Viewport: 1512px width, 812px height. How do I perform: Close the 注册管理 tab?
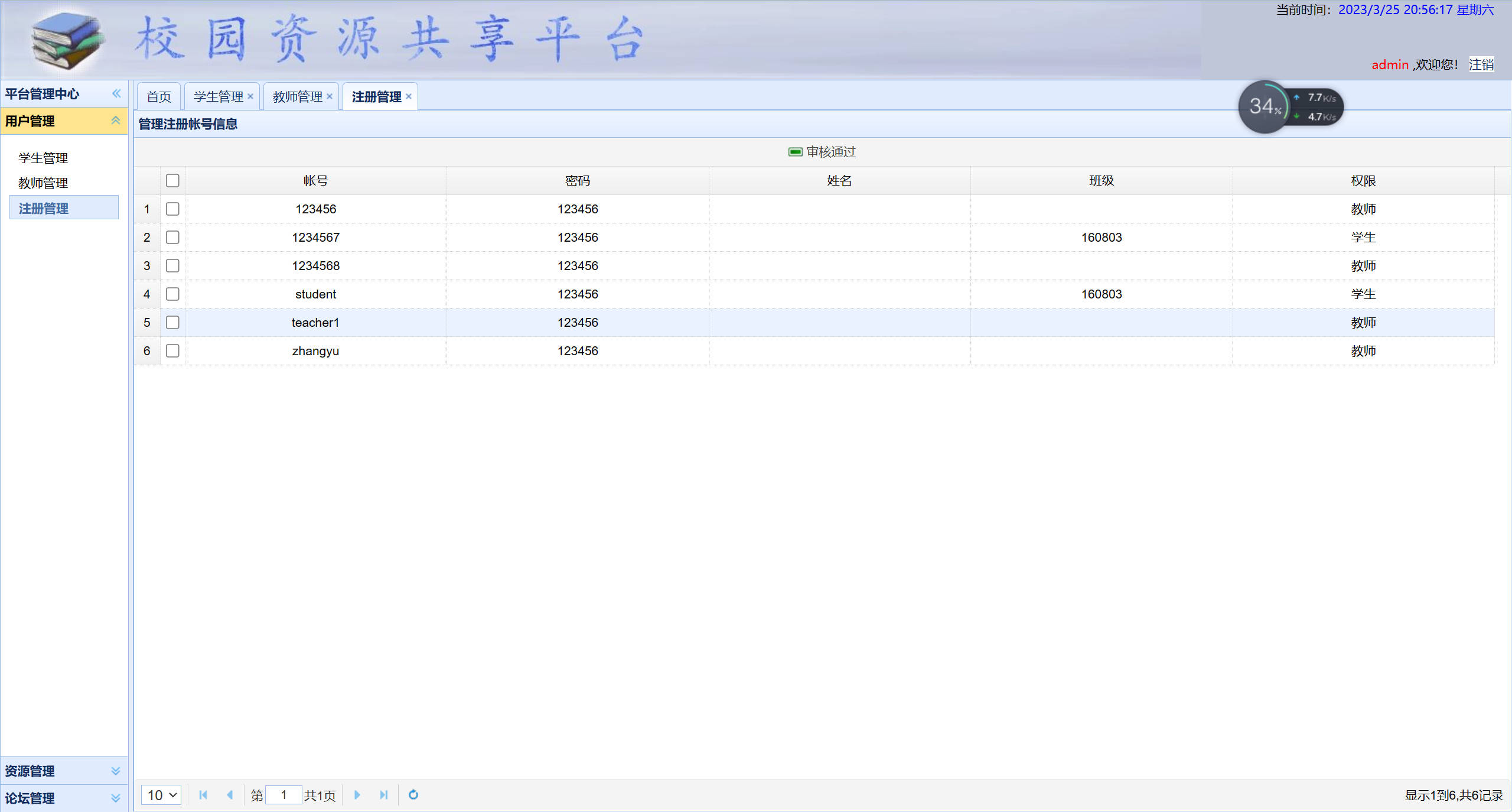409,96
